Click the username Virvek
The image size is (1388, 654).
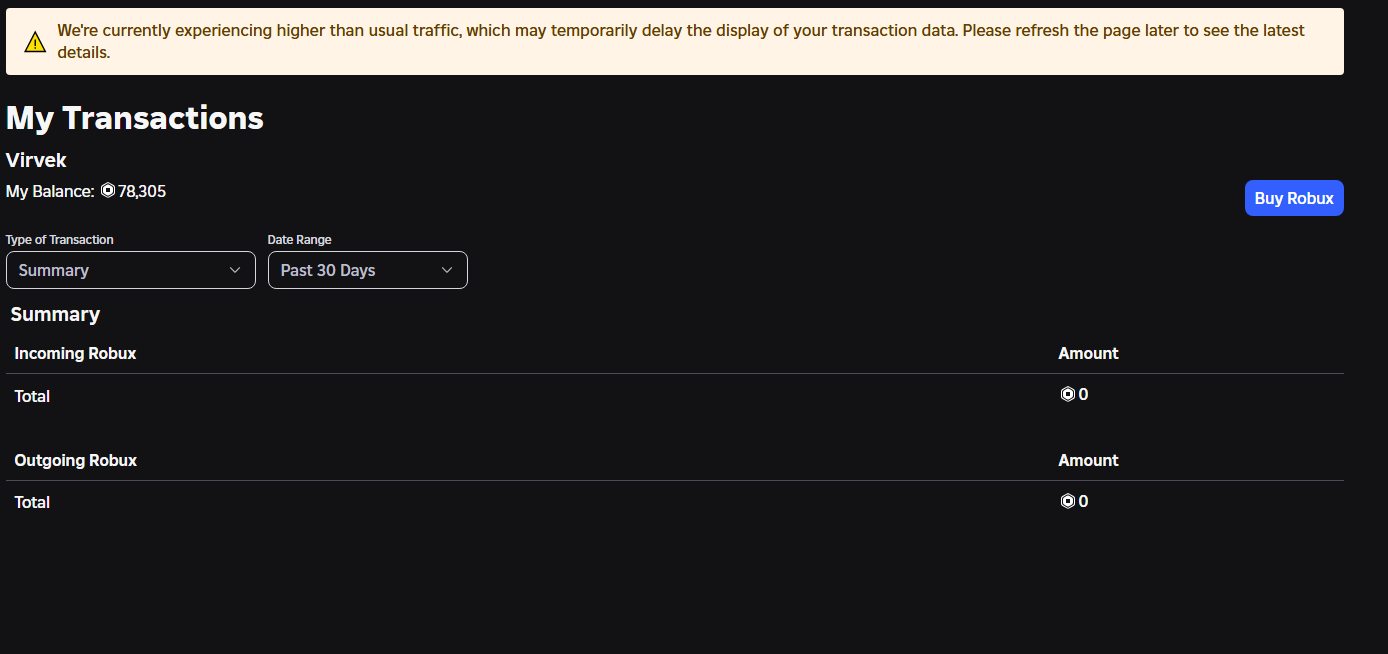[36, 160]
